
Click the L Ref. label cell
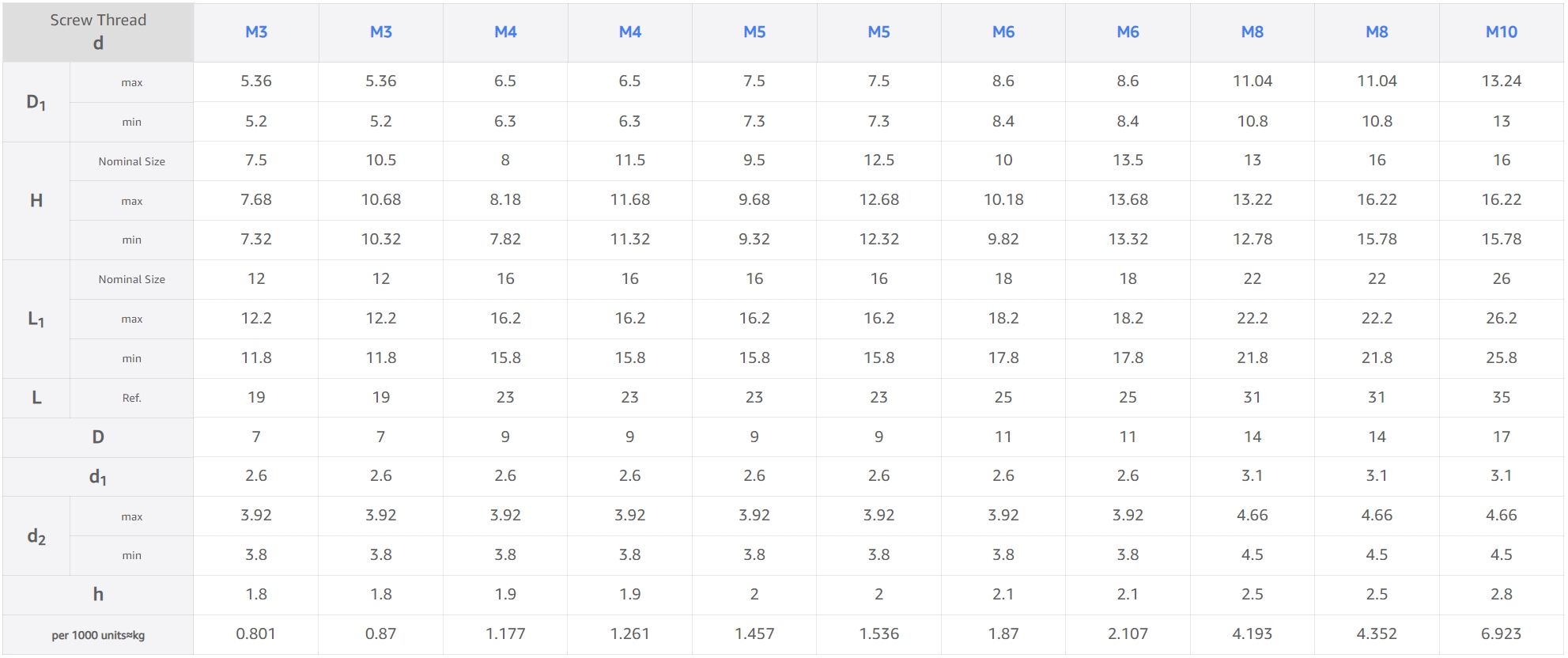pos(131,398)
